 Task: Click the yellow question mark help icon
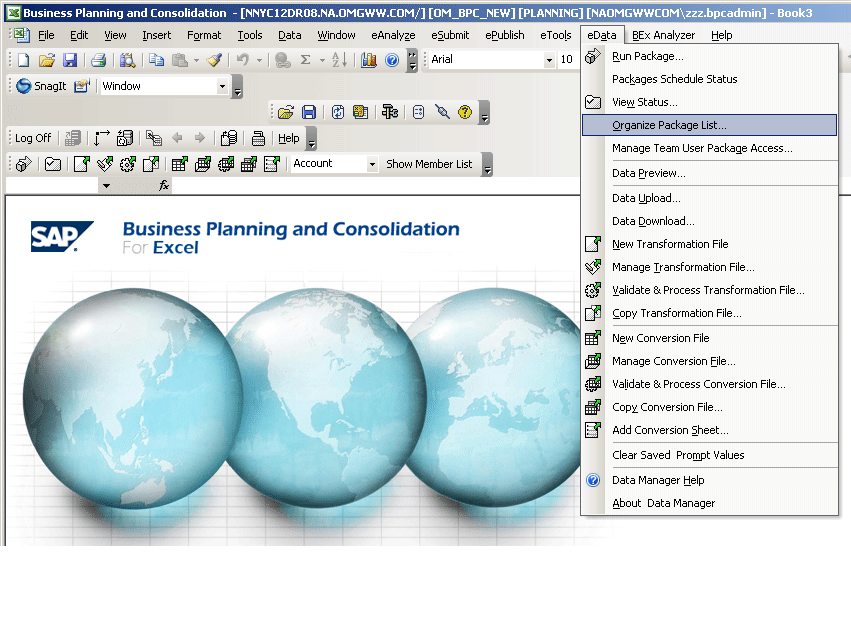coord(465,112)
